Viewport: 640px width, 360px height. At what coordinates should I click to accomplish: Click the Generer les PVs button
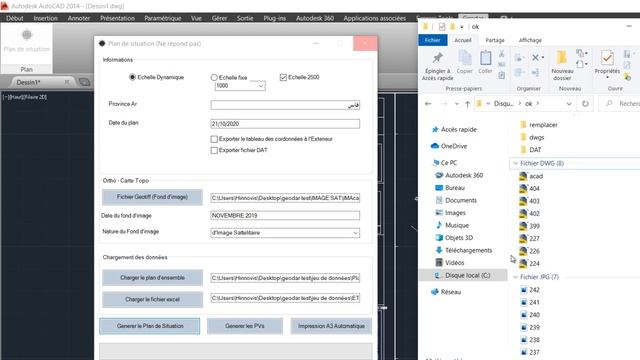[245, 326]
